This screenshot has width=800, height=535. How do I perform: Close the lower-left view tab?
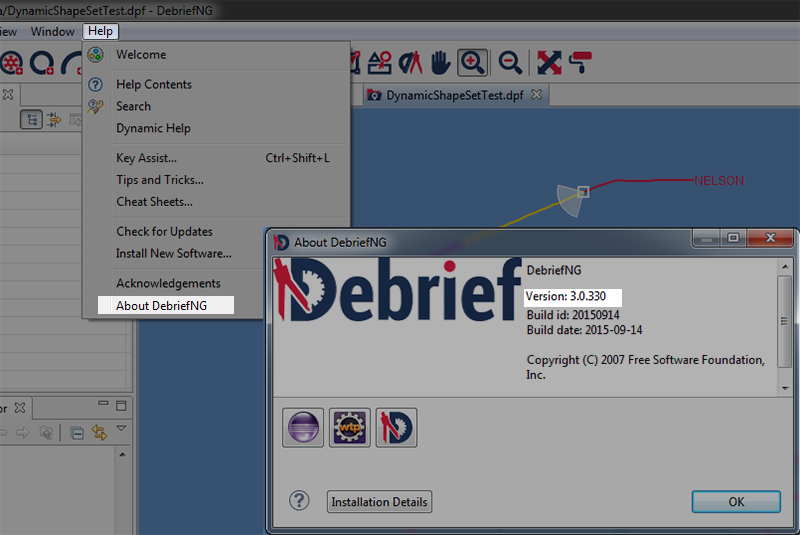20,408
